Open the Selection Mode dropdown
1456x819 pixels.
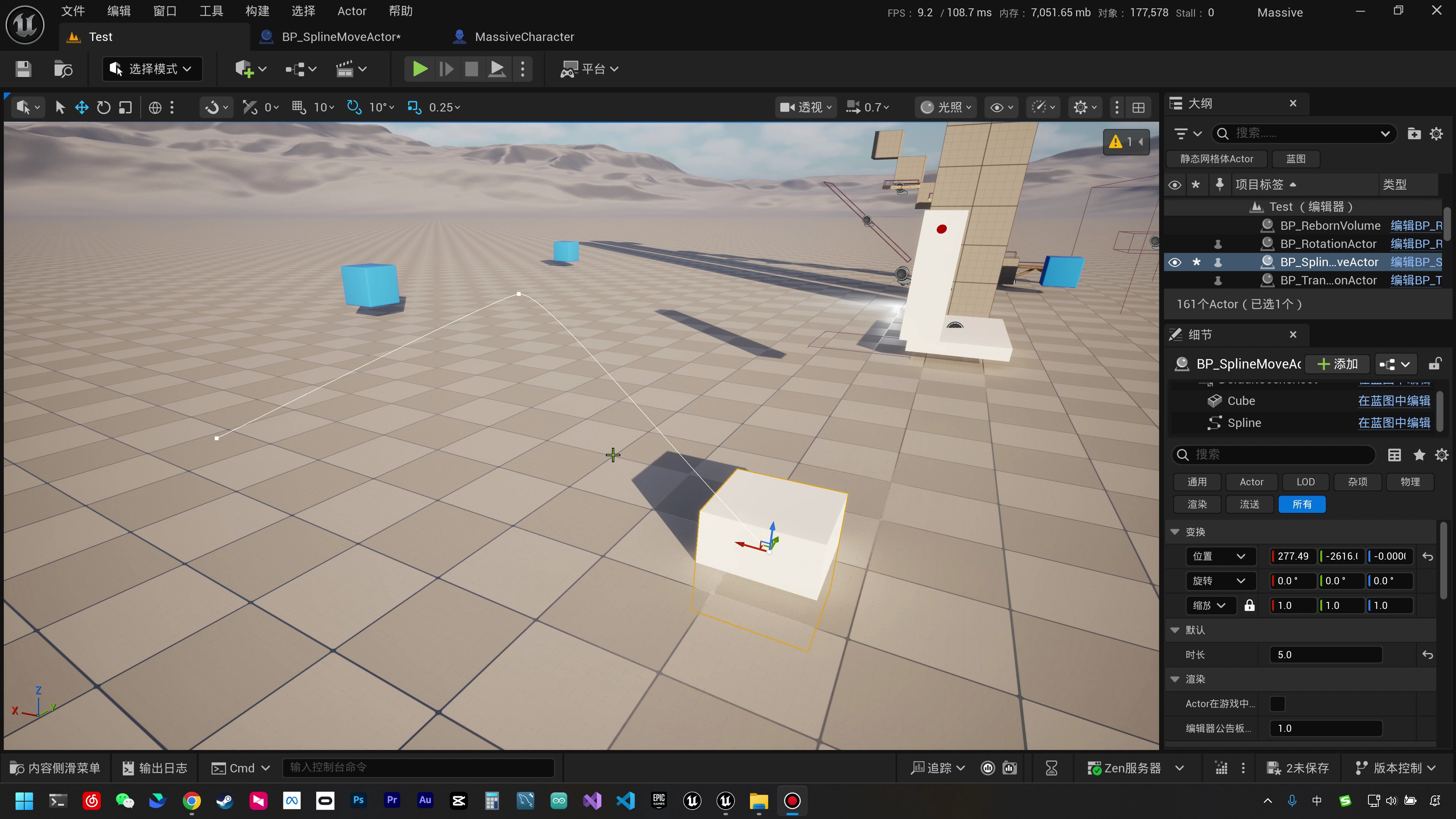(x=152, y=69)
